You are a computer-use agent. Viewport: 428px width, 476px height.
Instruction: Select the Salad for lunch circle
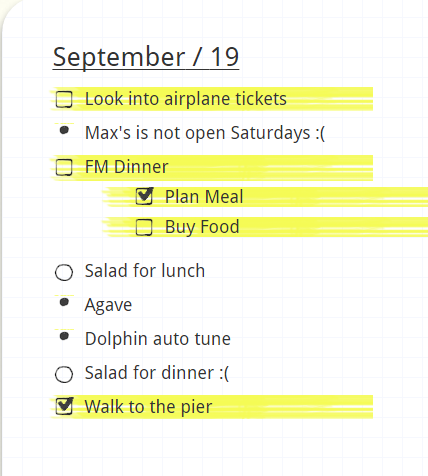[x=64, y=273]
